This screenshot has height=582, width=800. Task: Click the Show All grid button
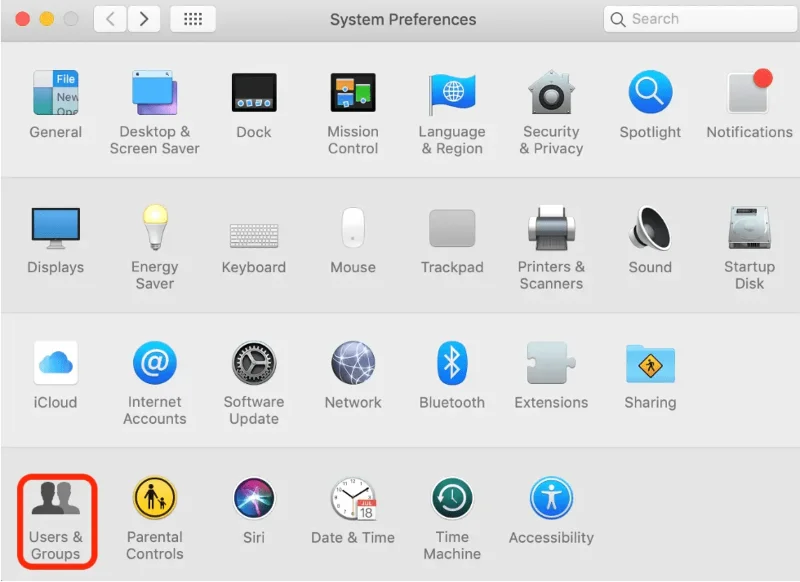pos(193,19)
